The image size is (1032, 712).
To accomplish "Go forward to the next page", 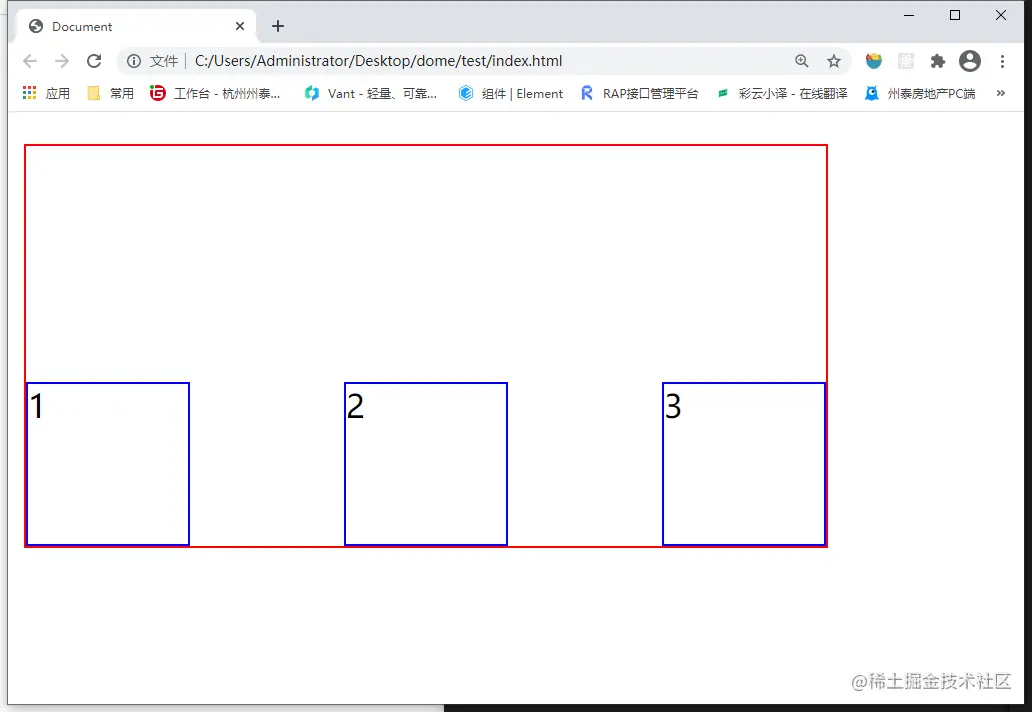I will [x=62, y=61].
